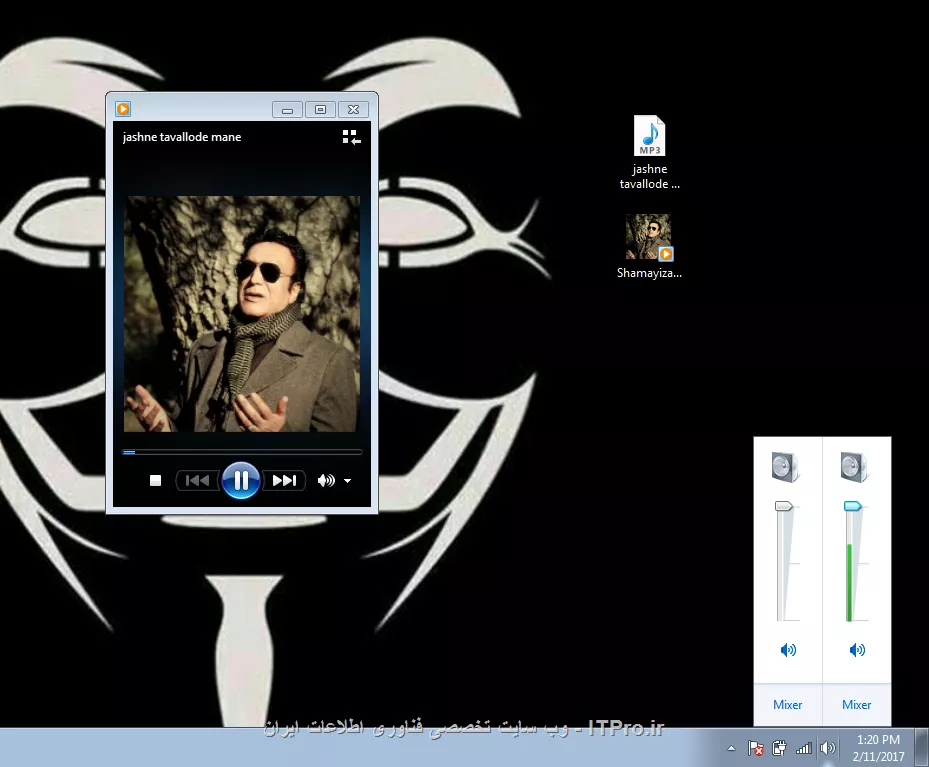Image resolution: width=929 pixels, height=767 pixels.
Task: Click the album art image
Action: [x=242, y=314]
